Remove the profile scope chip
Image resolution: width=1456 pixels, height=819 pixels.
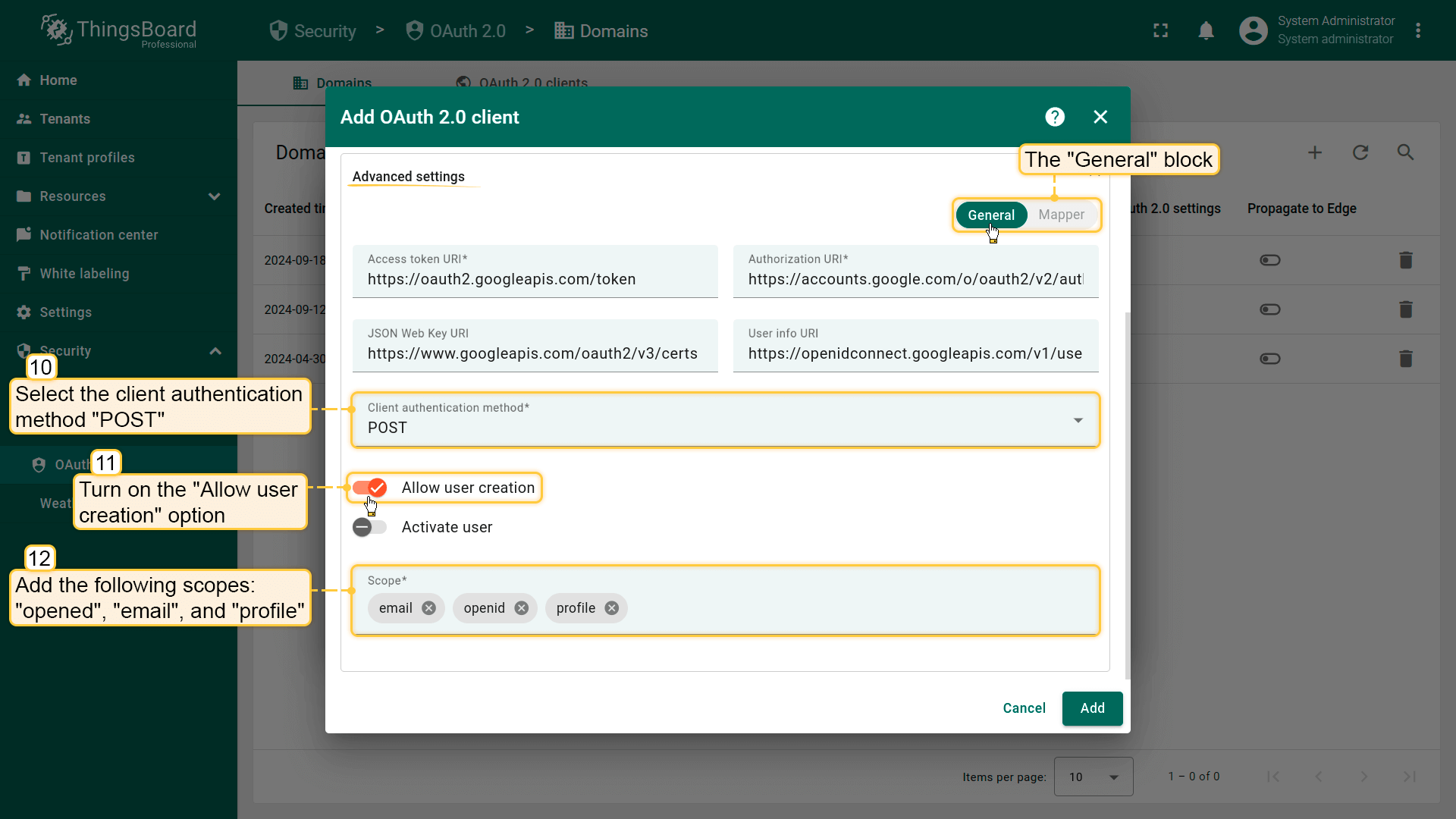(x=612, y=608)
